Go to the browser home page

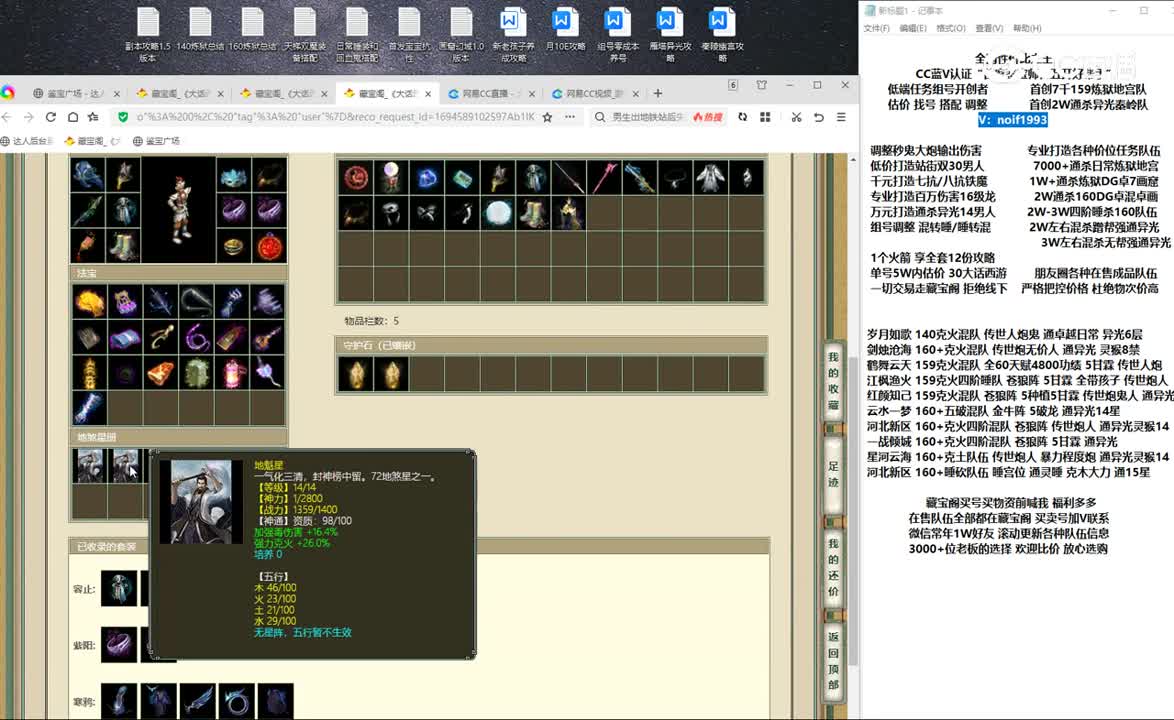73,117
